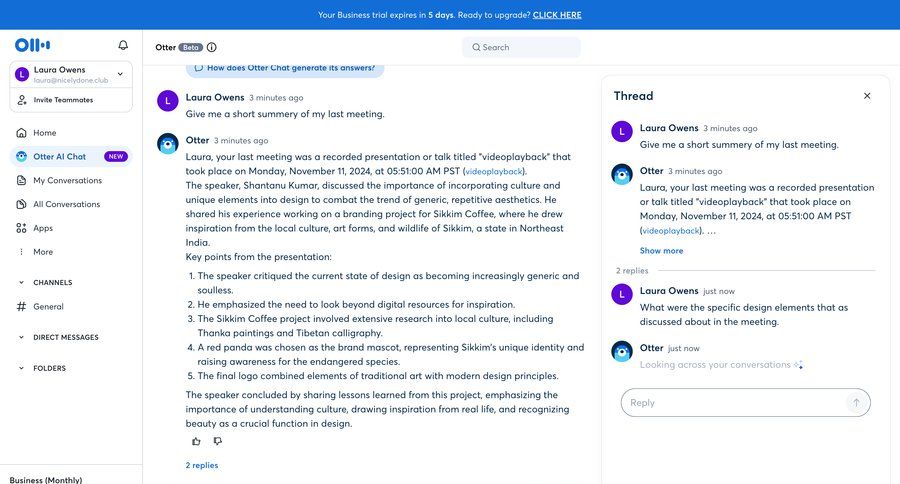Click the NEW badge on Otter AI Chat
900x484 pixels.
pos(116,156)
